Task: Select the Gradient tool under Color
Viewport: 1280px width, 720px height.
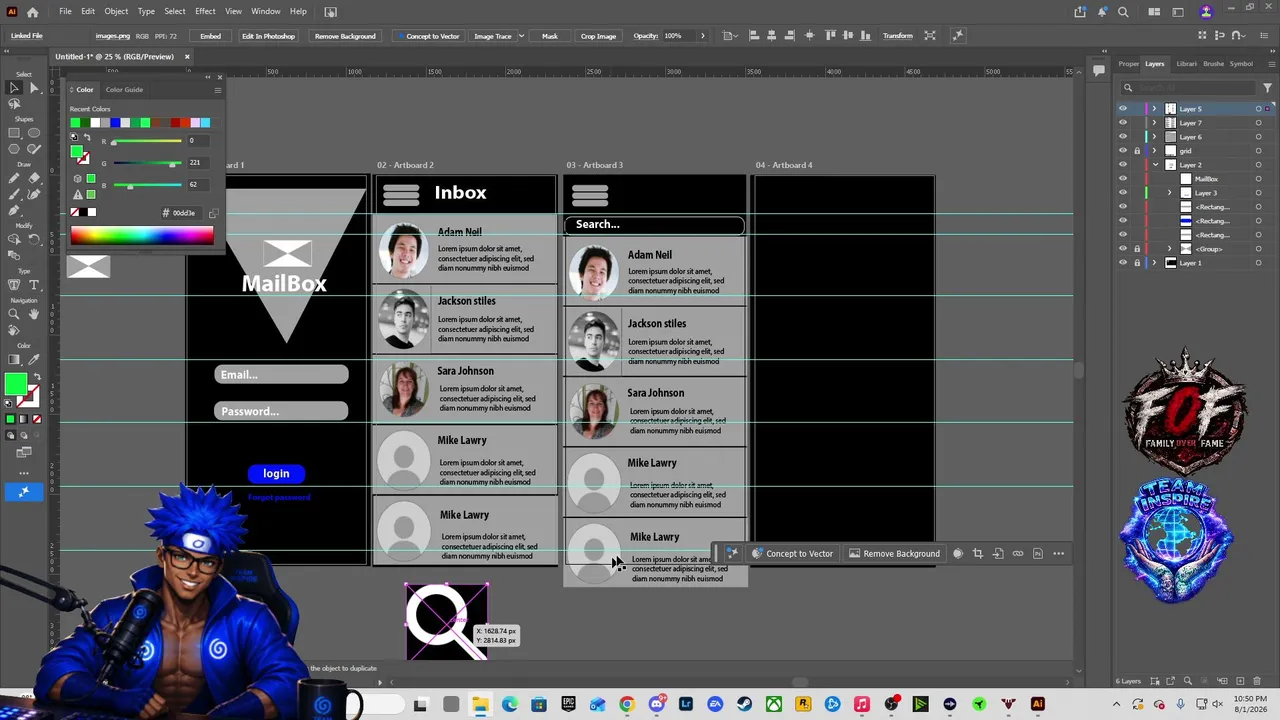Action: pos(14,359)
